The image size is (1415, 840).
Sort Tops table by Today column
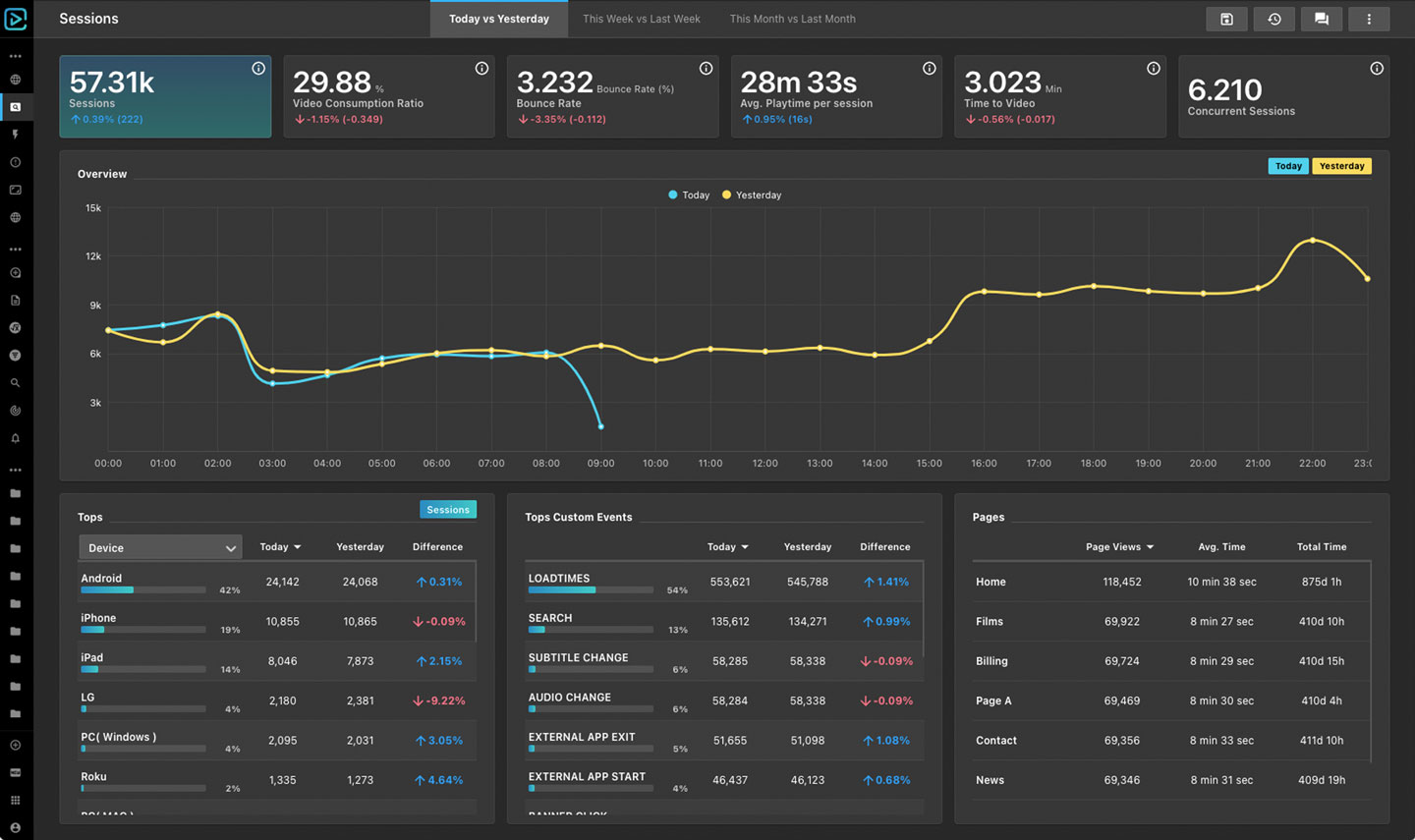pos(280,547)
